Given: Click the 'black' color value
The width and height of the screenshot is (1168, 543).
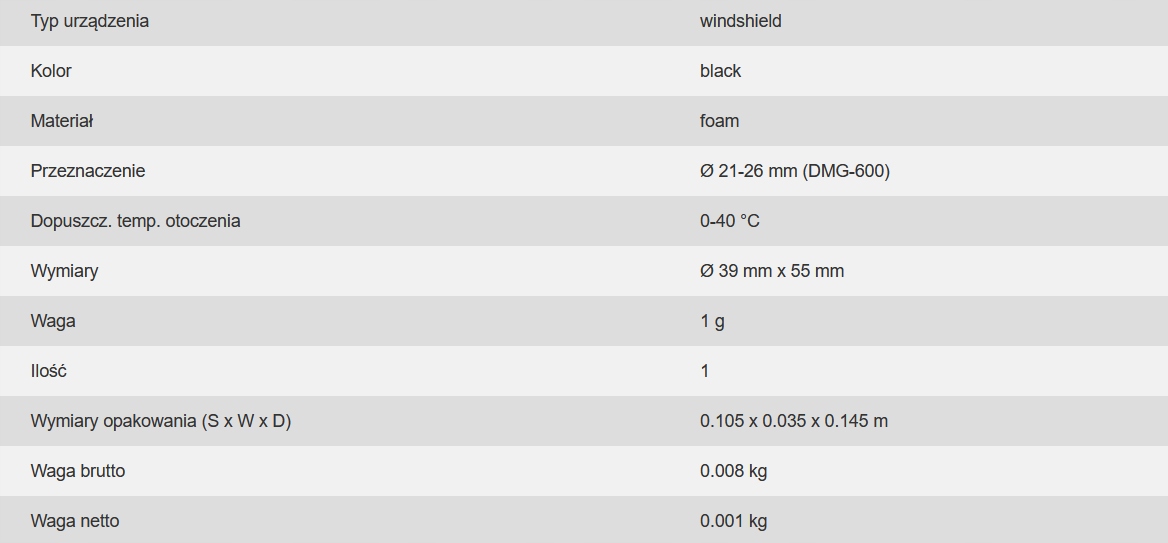Looking at the screenshot, I should [x=720, y=71].
